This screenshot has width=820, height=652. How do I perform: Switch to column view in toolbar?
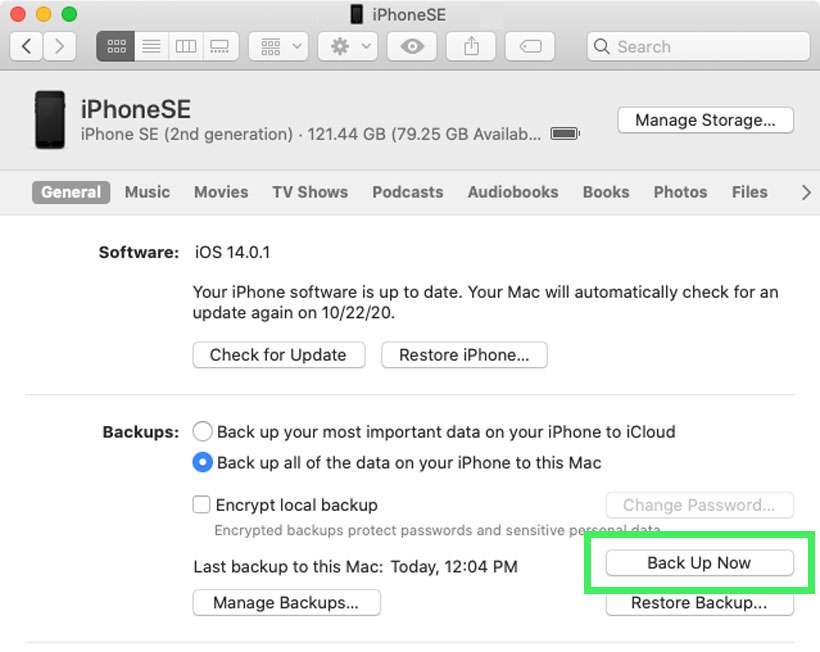185,46
